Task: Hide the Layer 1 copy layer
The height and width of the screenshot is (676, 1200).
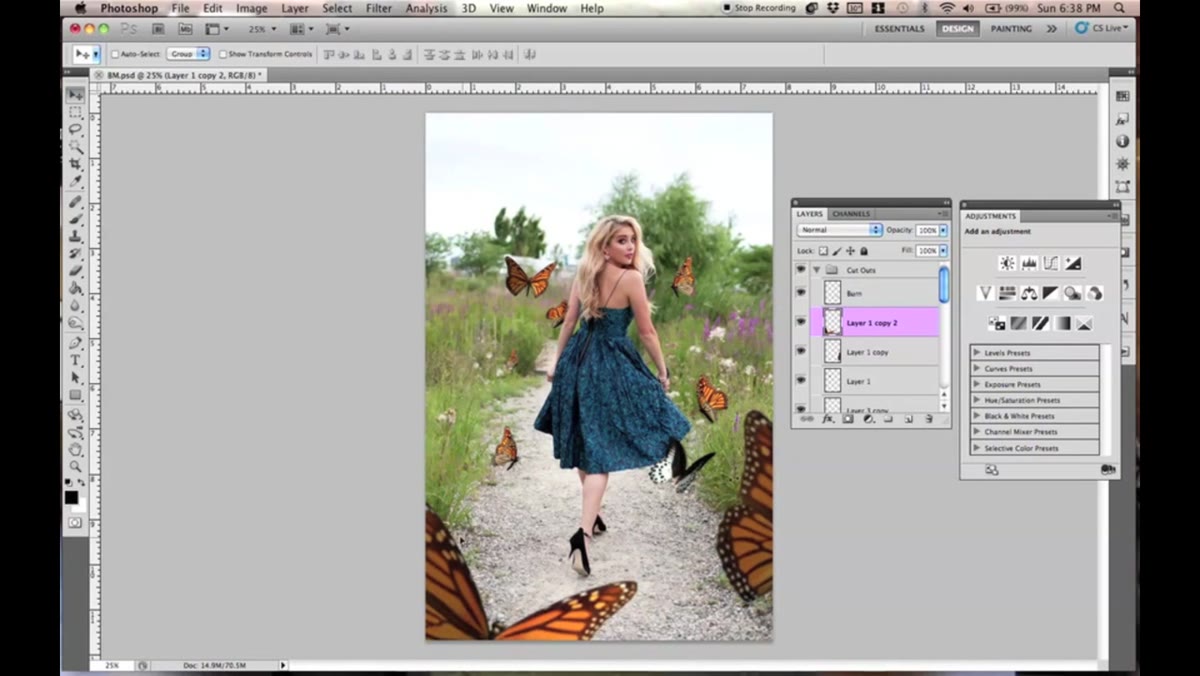Action: pos(800,351)
